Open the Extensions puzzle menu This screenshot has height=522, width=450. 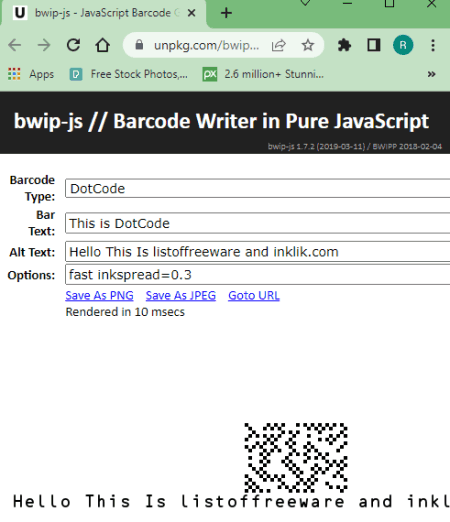[x=344, y=45]
